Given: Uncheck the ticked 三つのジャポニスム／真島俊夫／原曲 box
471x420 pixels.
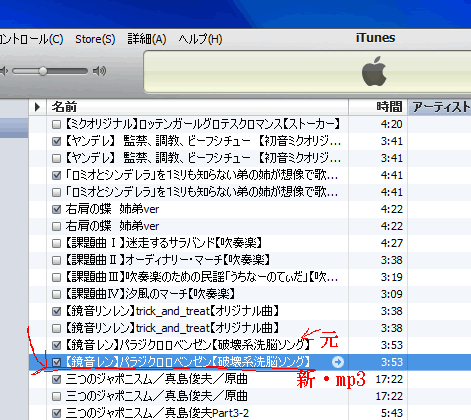Looking at the screenshot, I should pos(57,379).
